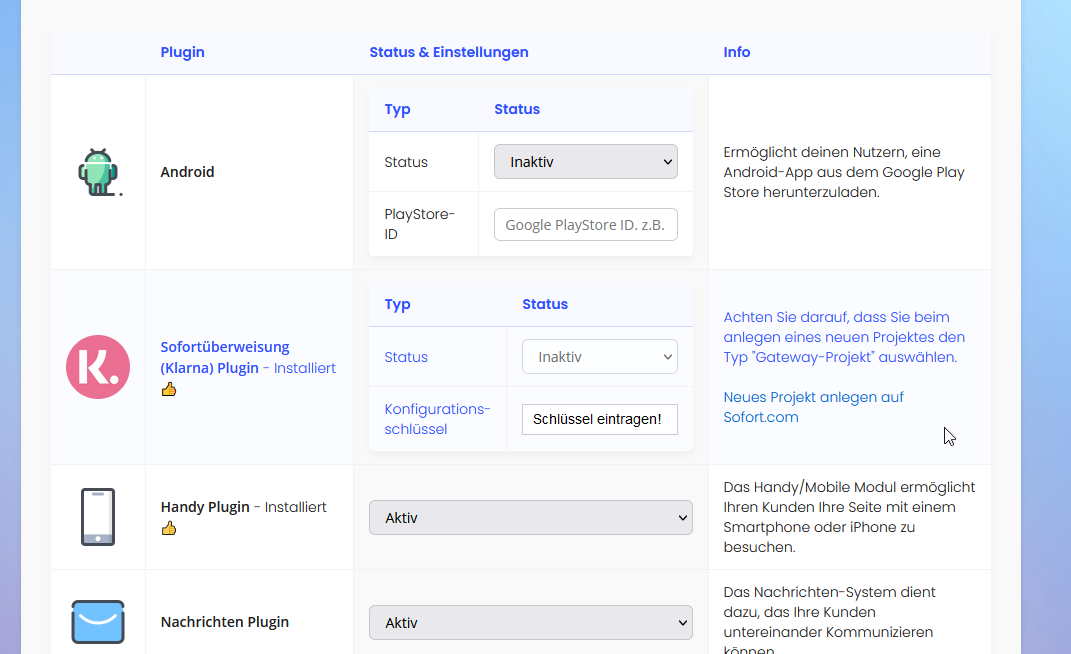This screenshot has height=654, width=1071.
Task: Expand the Handy Plugin Aktiv dropdown
Action: pos(530,518)
